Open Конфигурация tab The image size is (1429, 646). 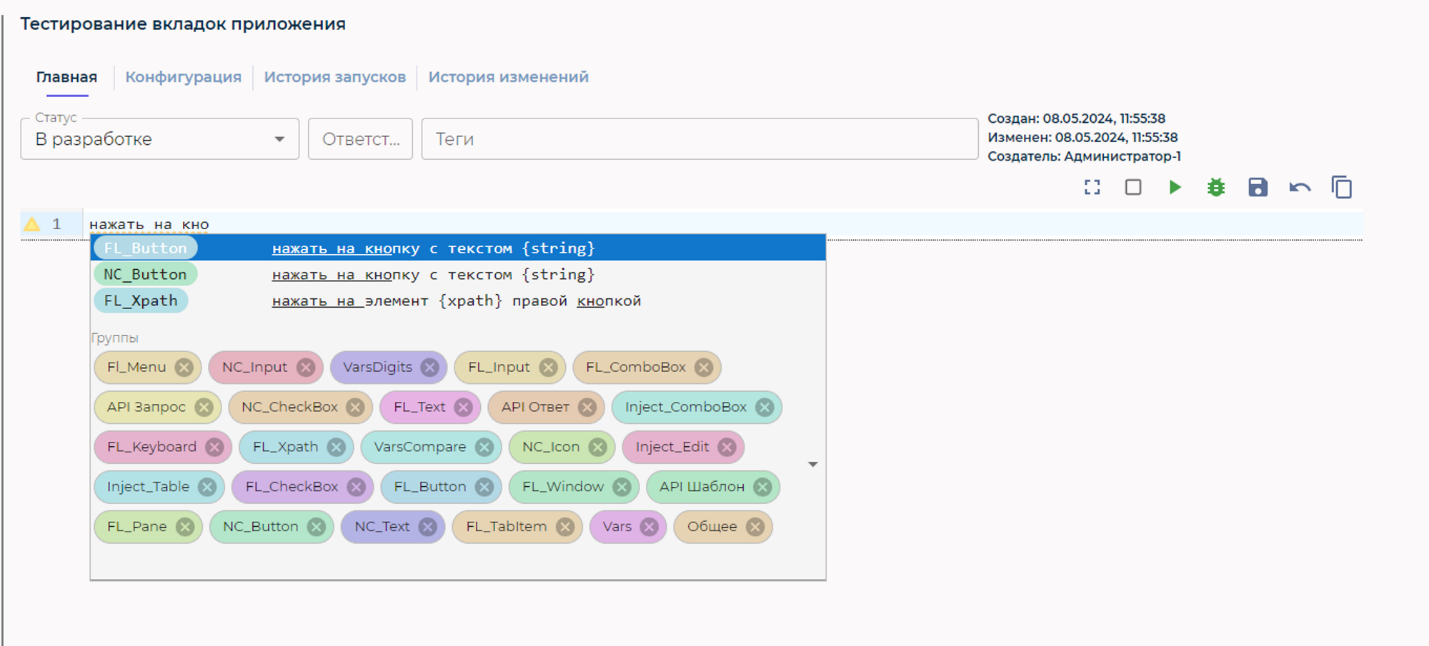pos(183,77)
